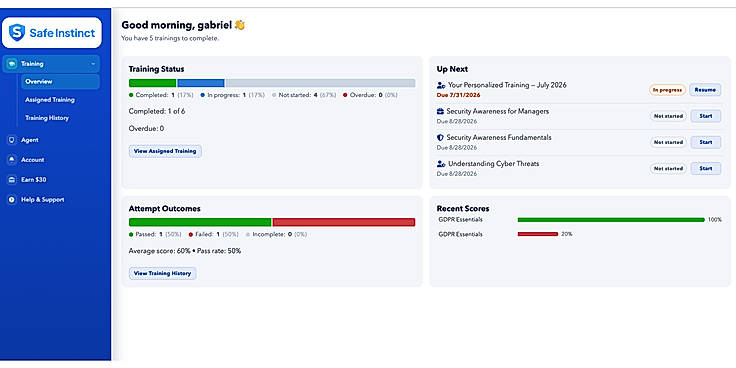Click the 20% GDPR Essentials score bar
The height and width of the screenshot is (368, 736).
(537, 234)
